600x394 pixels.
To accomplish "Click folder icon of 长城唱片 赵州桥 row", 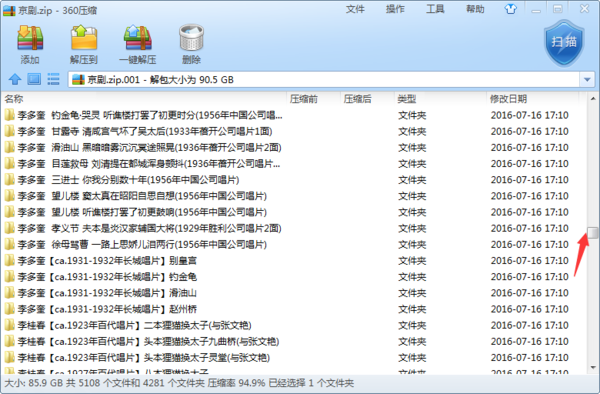I will (x=10, y=309).
